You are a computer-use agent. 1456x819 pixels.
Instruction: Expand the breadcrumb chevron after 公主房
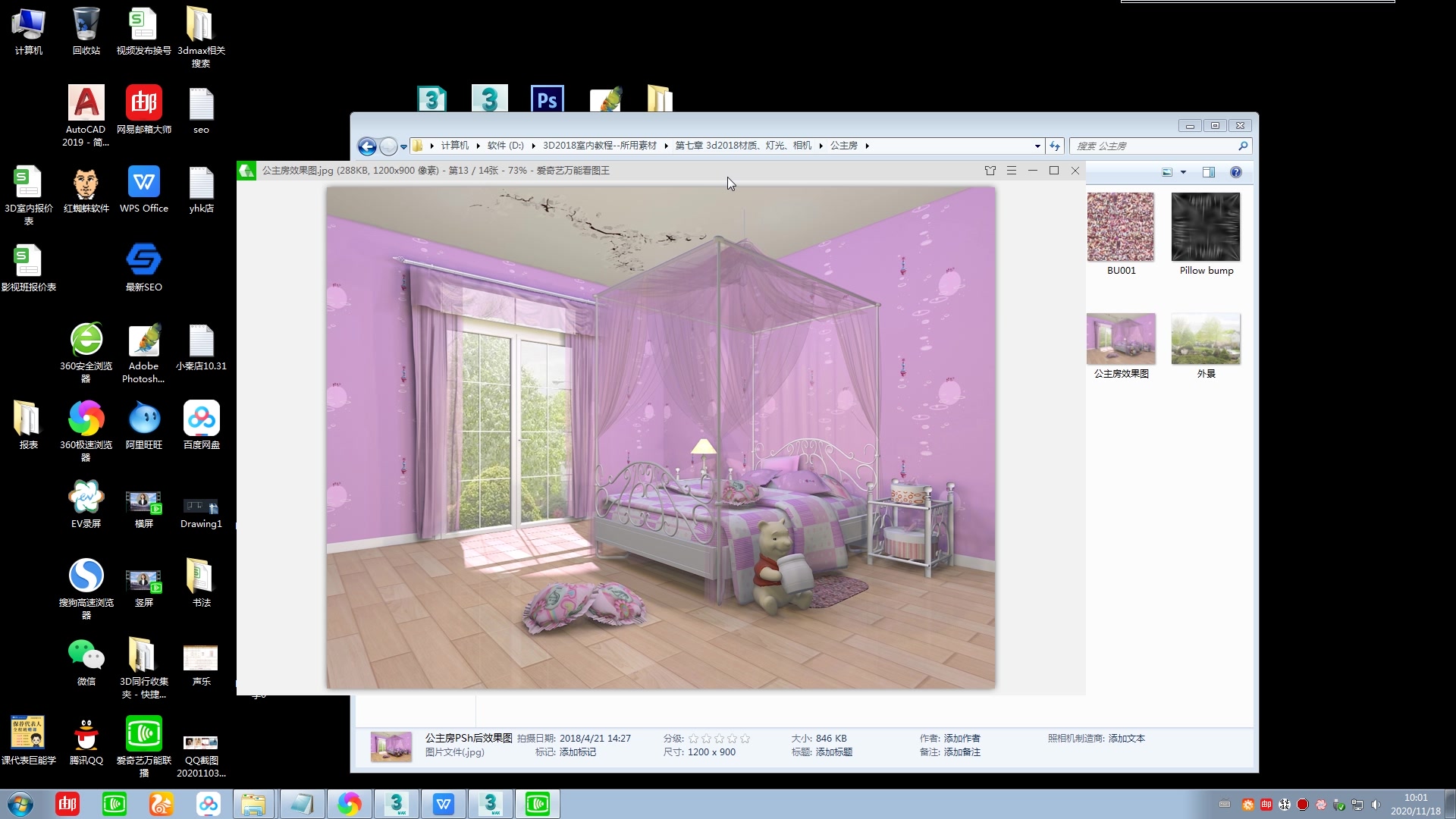click(x=867, y=146)
